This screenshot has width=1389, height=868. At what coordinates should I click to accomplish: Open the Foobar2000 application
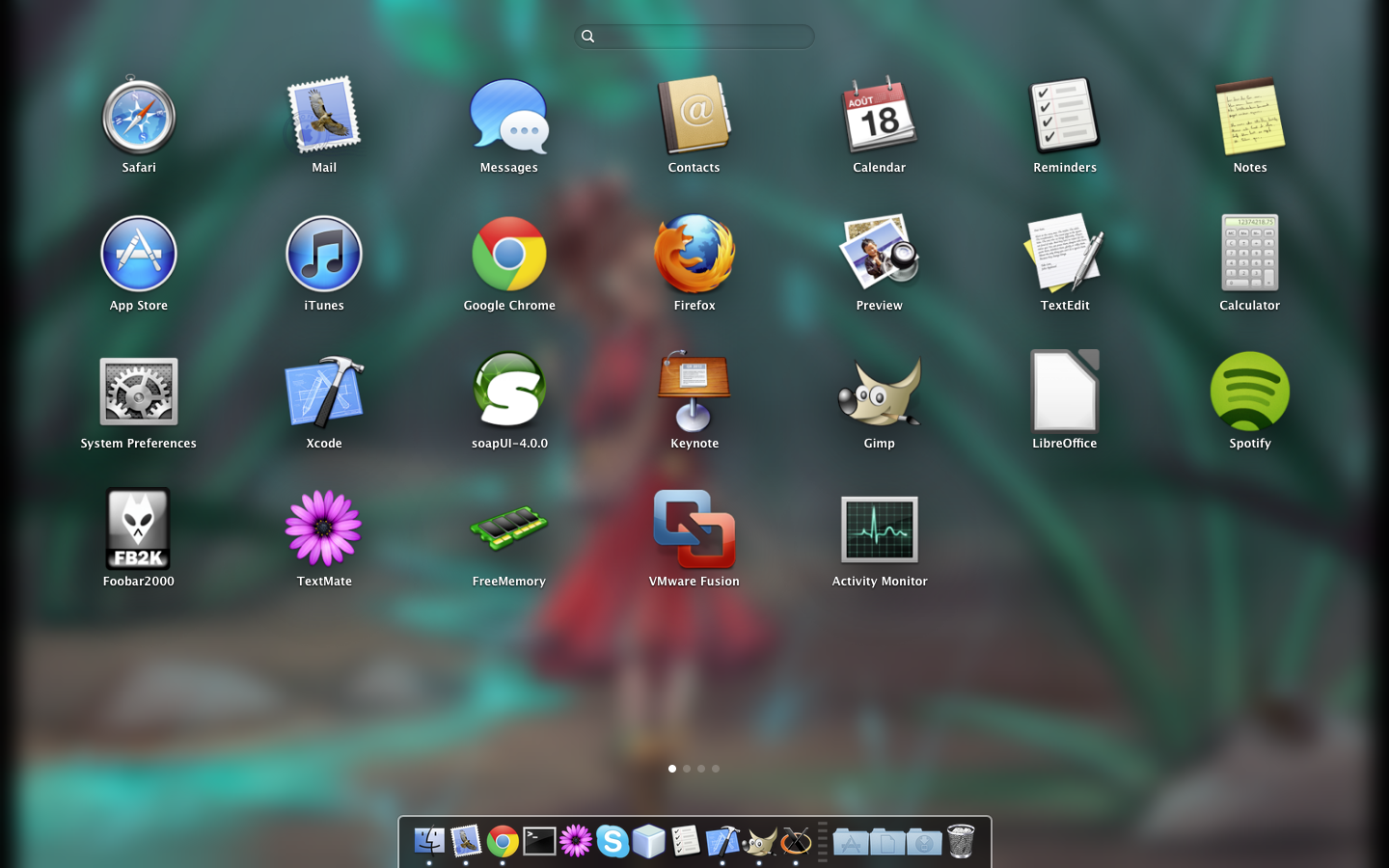(x=138, y=529)
